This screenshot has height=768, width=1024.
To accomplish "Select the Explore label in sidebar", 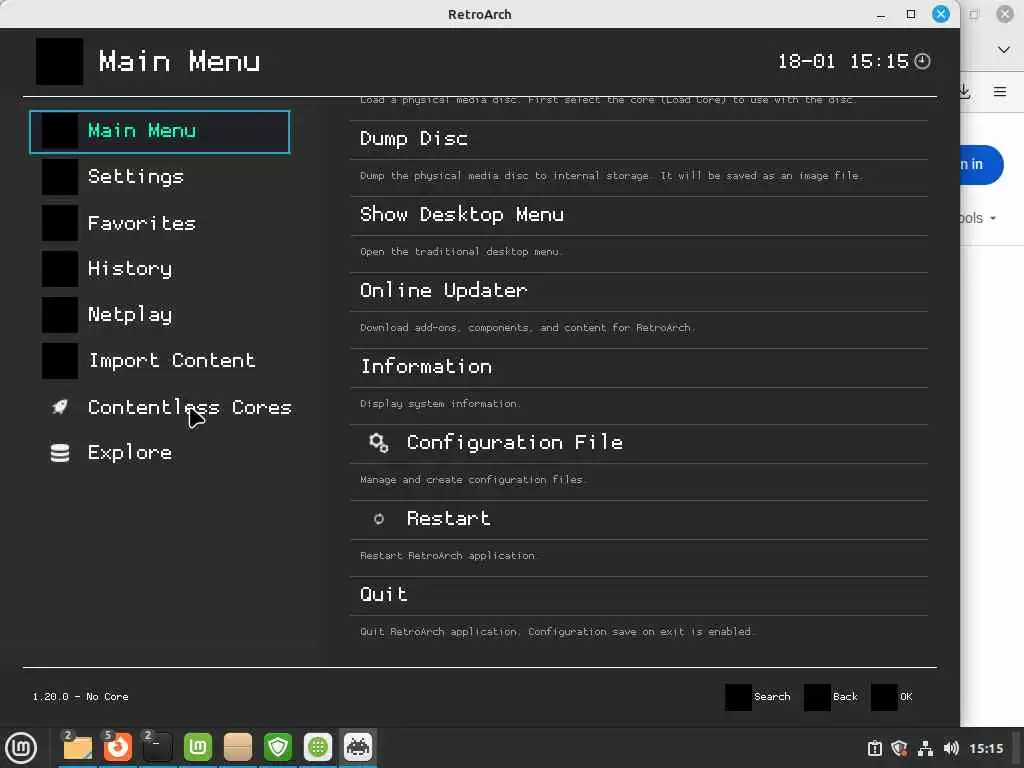I will [x=130, y=453].
